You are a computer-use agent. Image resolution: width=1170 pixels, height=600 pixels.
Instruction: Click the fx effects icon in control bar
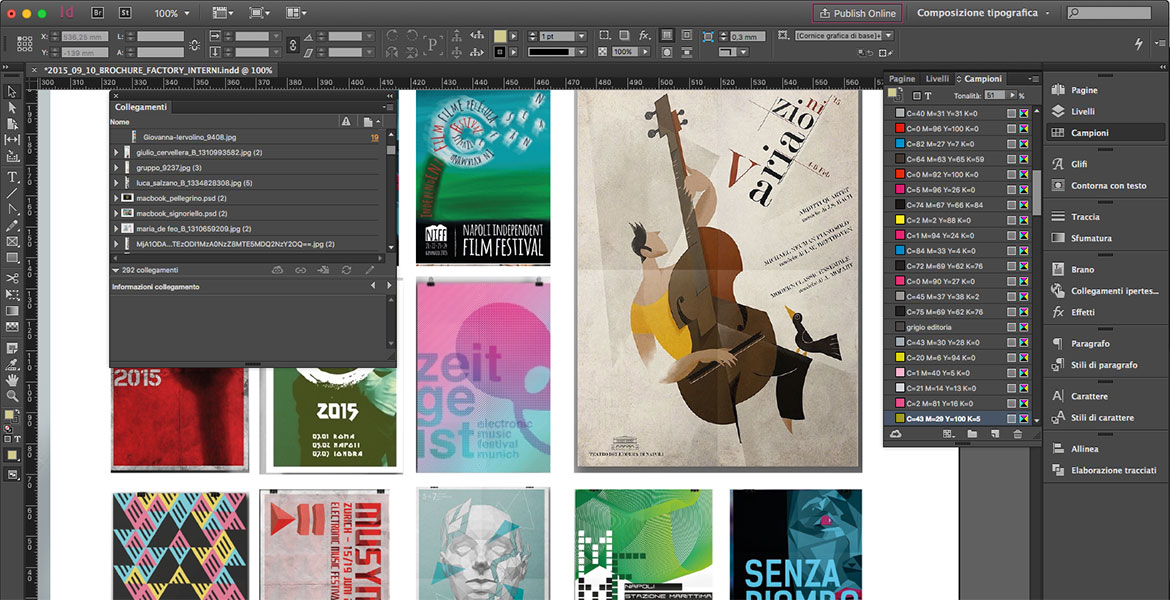pos(645,36)
